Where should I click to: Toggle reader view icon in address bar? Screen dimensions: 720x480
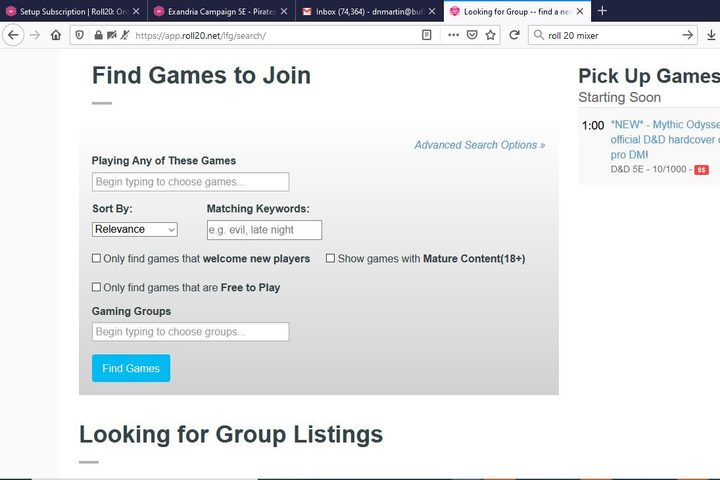[x=427, y=35]
